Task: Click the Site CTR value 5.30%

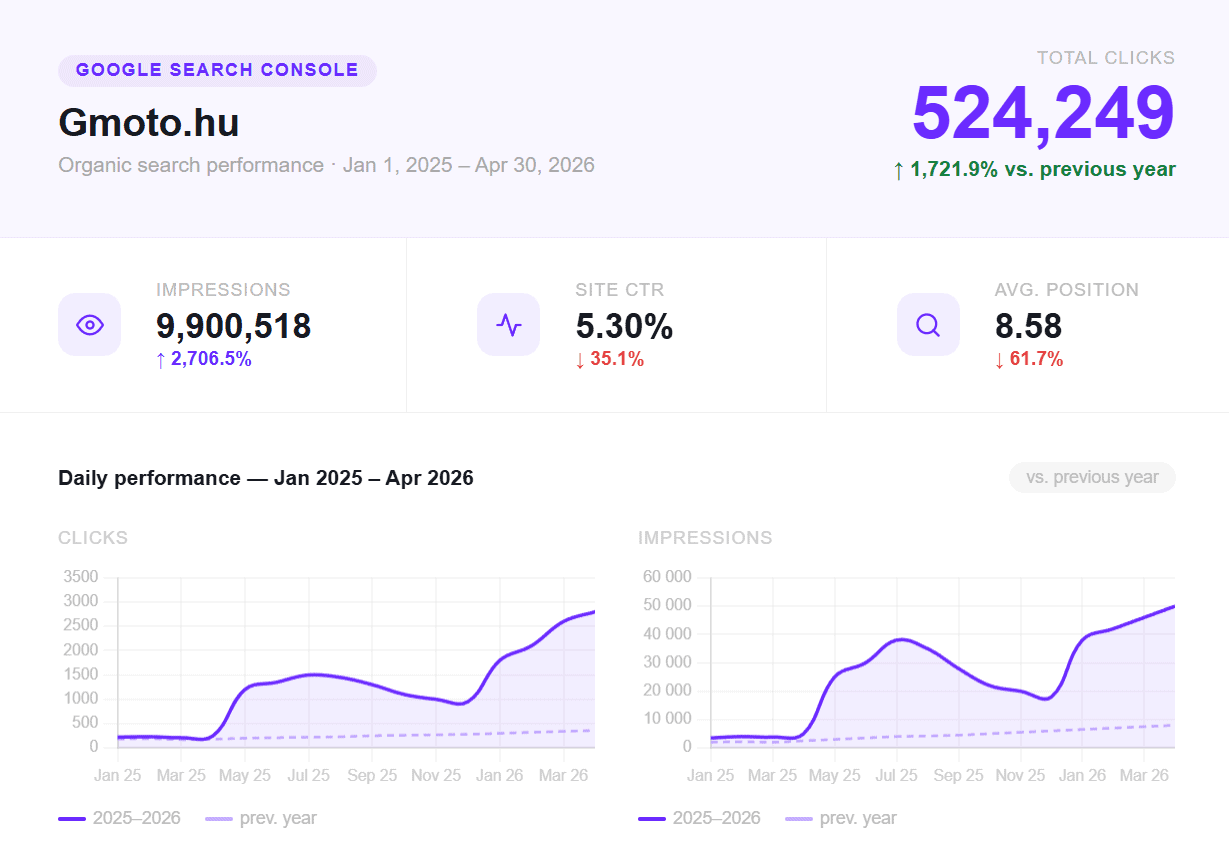Action: tap(624, 326)
